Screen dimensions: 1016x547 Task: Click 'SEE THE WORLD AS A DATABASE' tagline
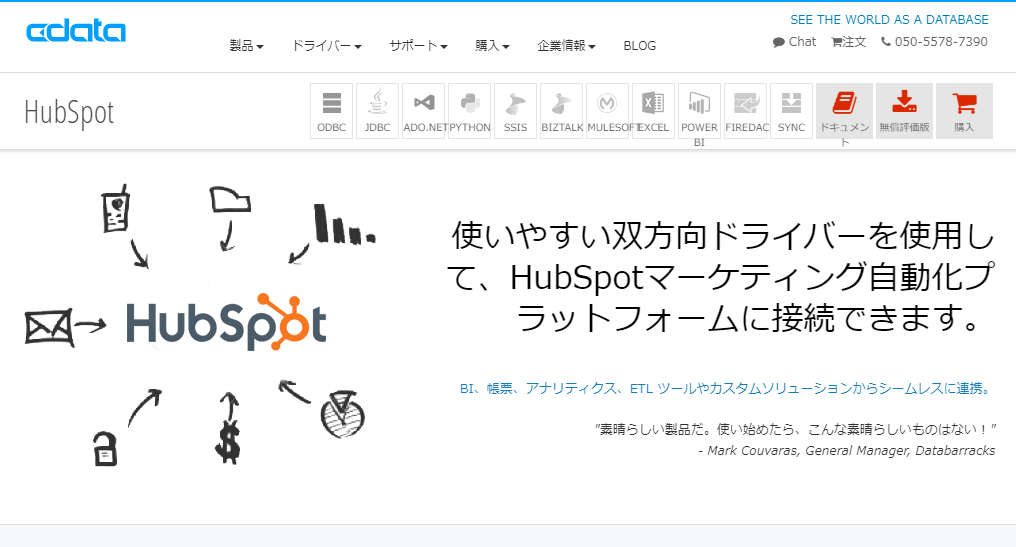(x=889, y=20)
